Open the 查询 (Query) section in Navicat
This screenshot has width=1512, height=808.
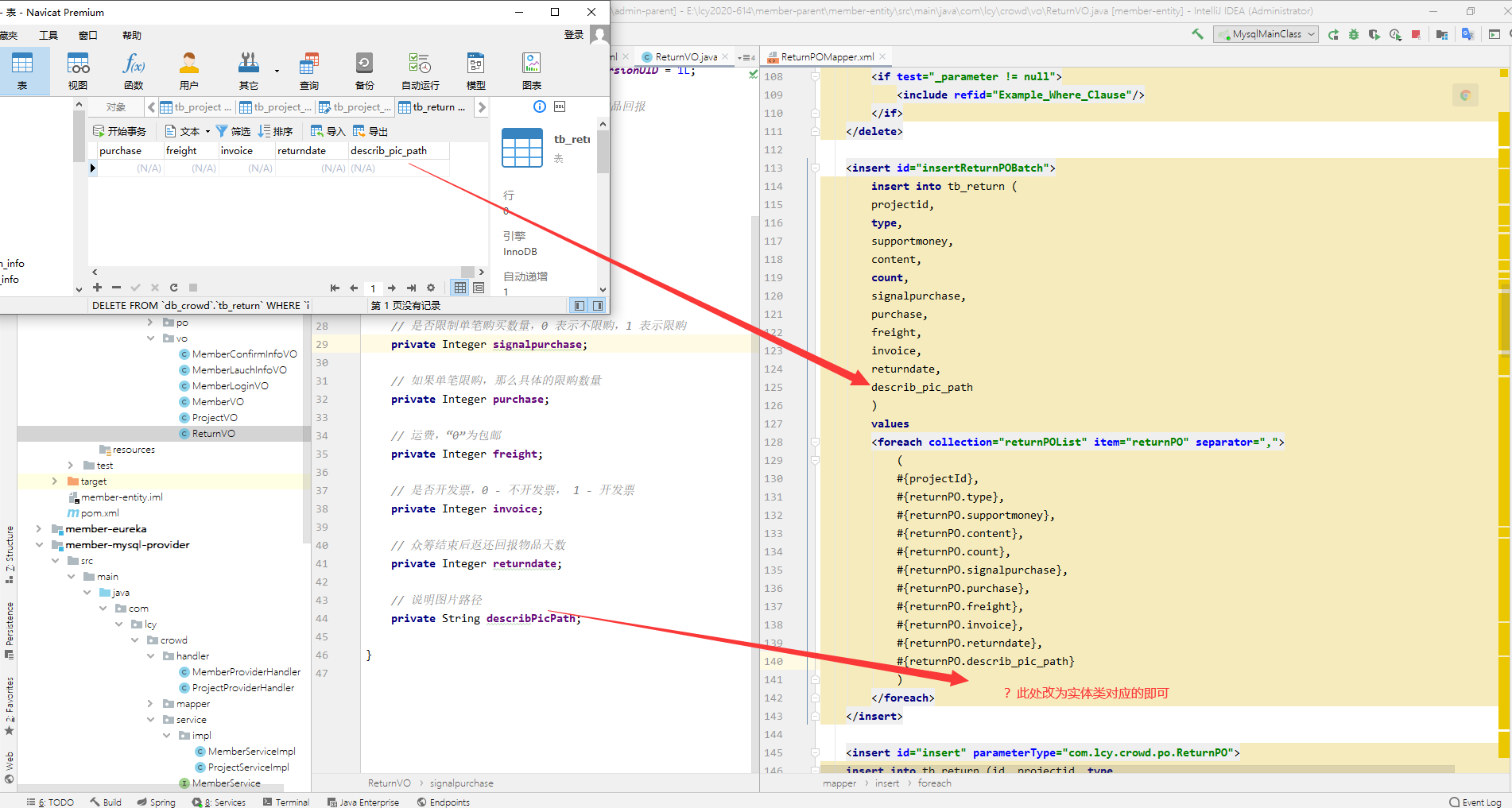pos(309,70)
